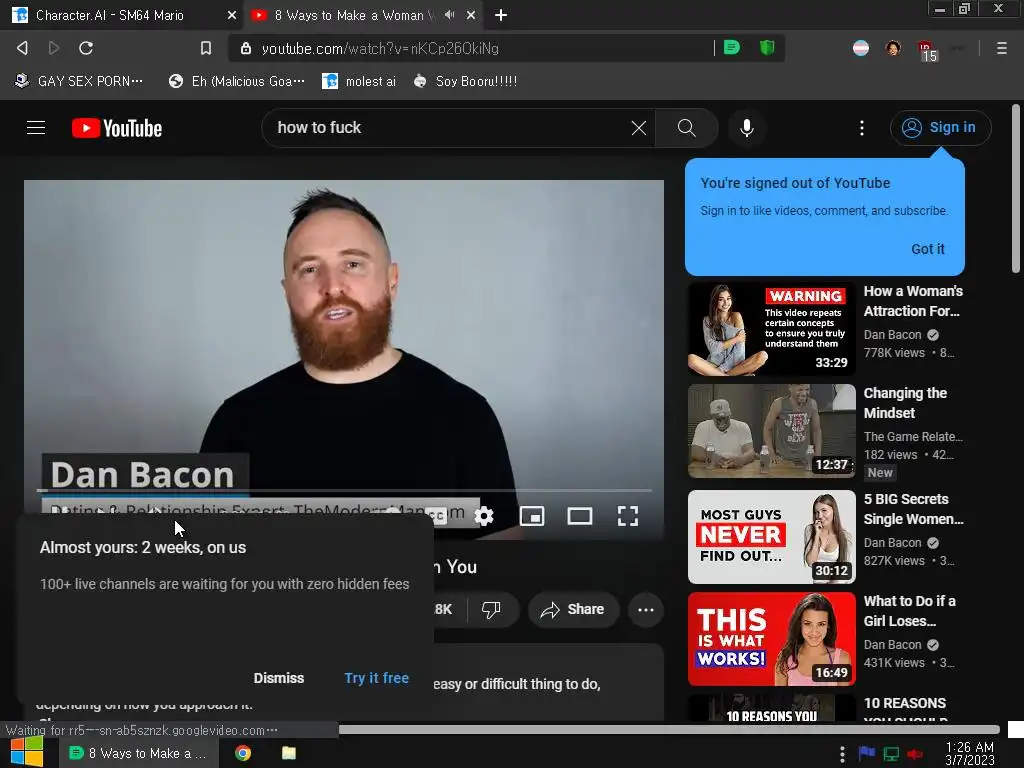Open the What to Do if a Girl Loses title

[909, 611]
